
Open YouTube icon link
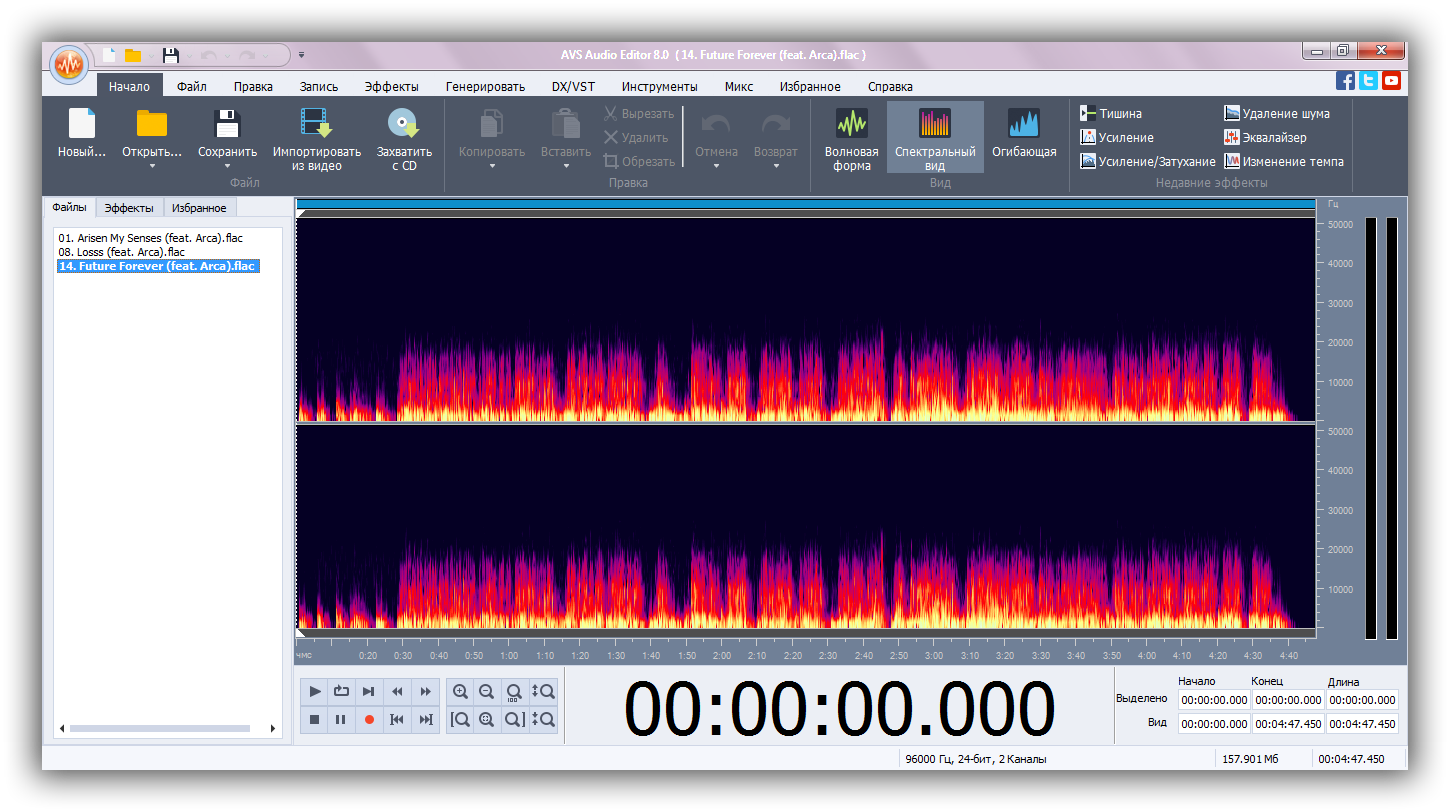1391,81
